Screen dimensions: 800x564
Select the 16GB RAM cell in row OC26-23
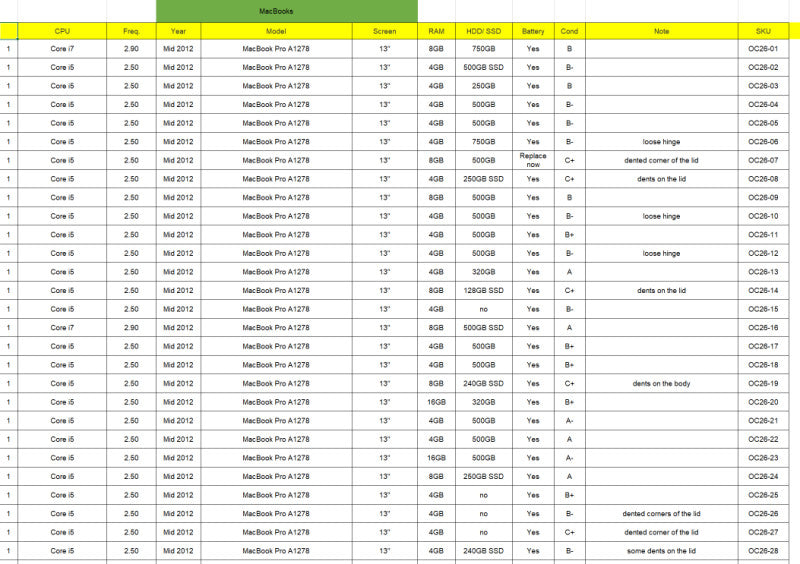[x=436, y=458]
